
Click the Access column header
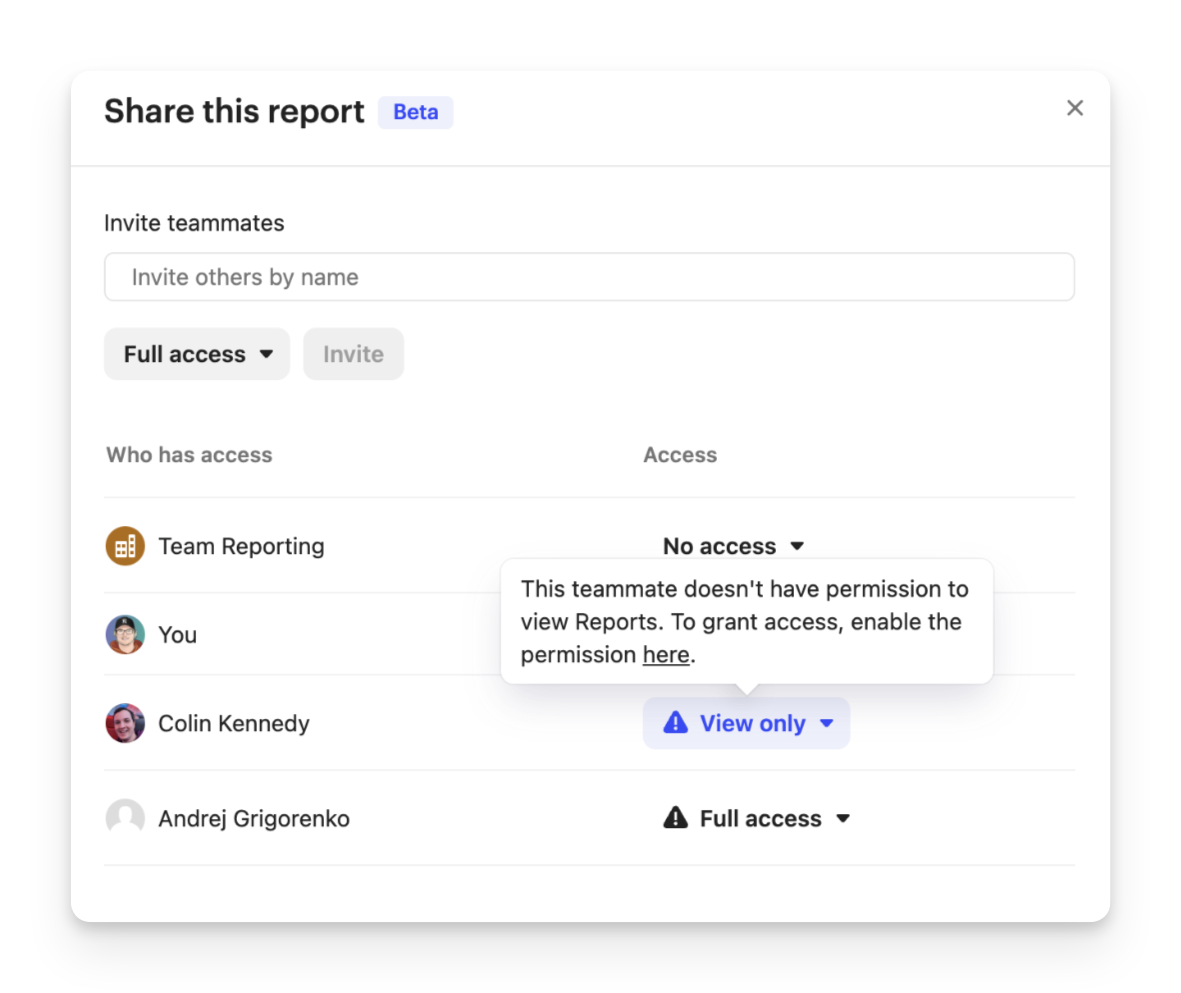680,455
